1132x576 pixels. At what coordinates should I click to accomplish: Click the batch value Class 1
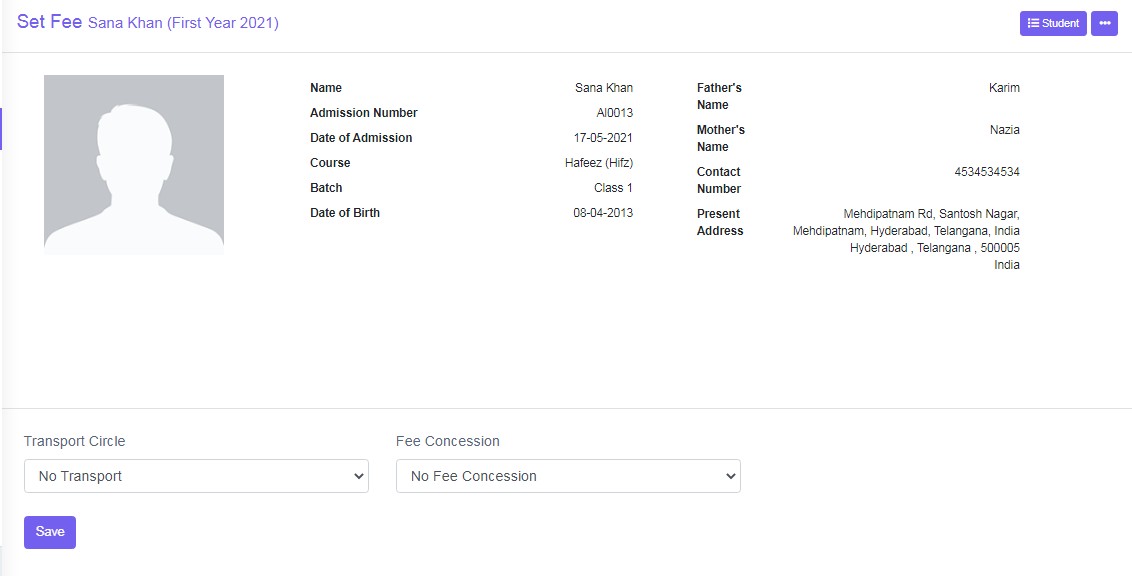click(613, 188)
